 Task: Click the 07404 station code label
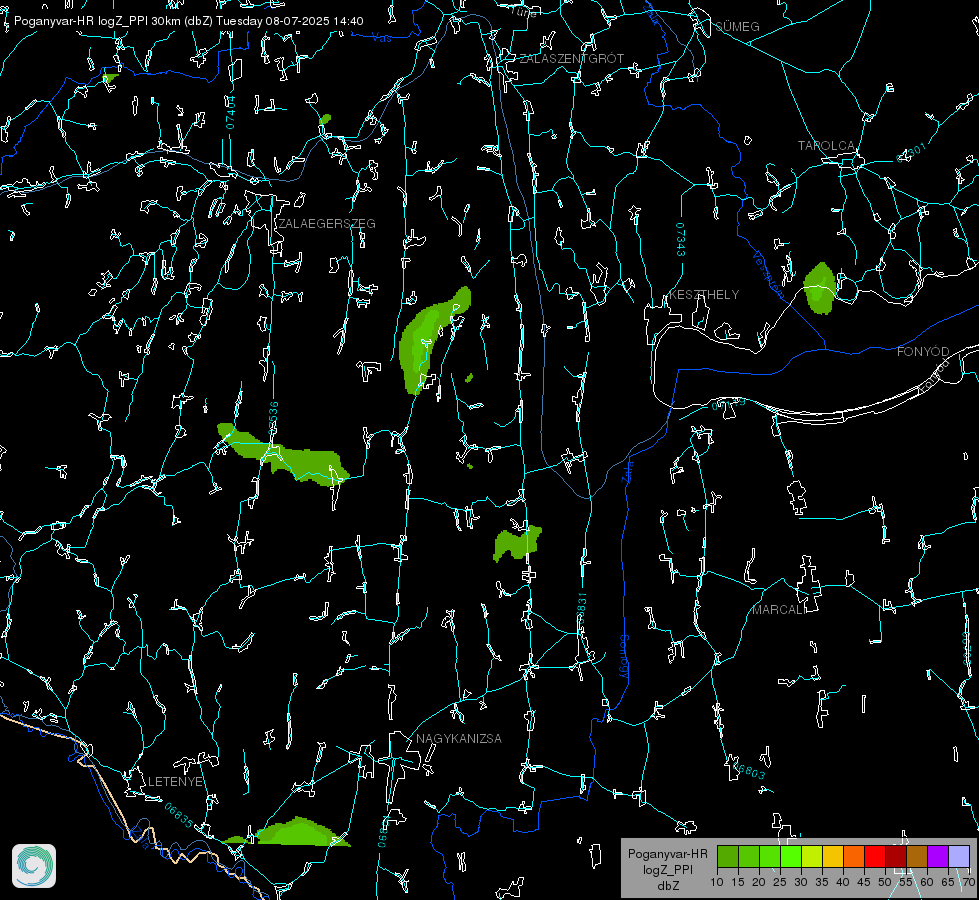coord(230,113)
